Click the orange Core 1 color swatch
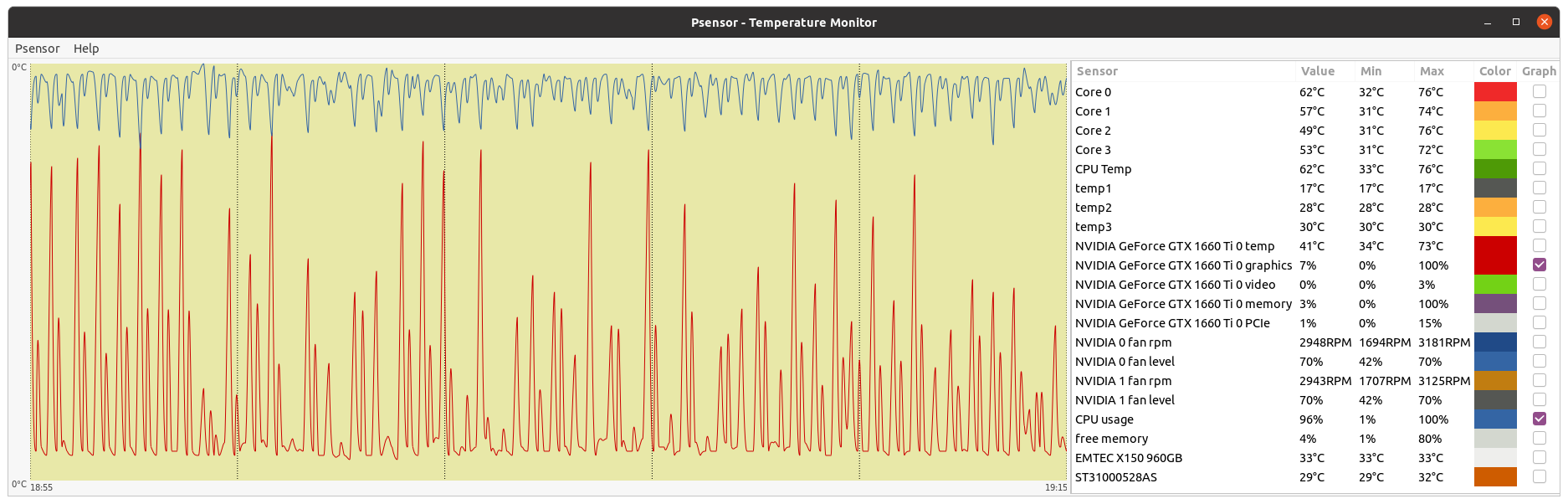 click(x=1494, y=111)
